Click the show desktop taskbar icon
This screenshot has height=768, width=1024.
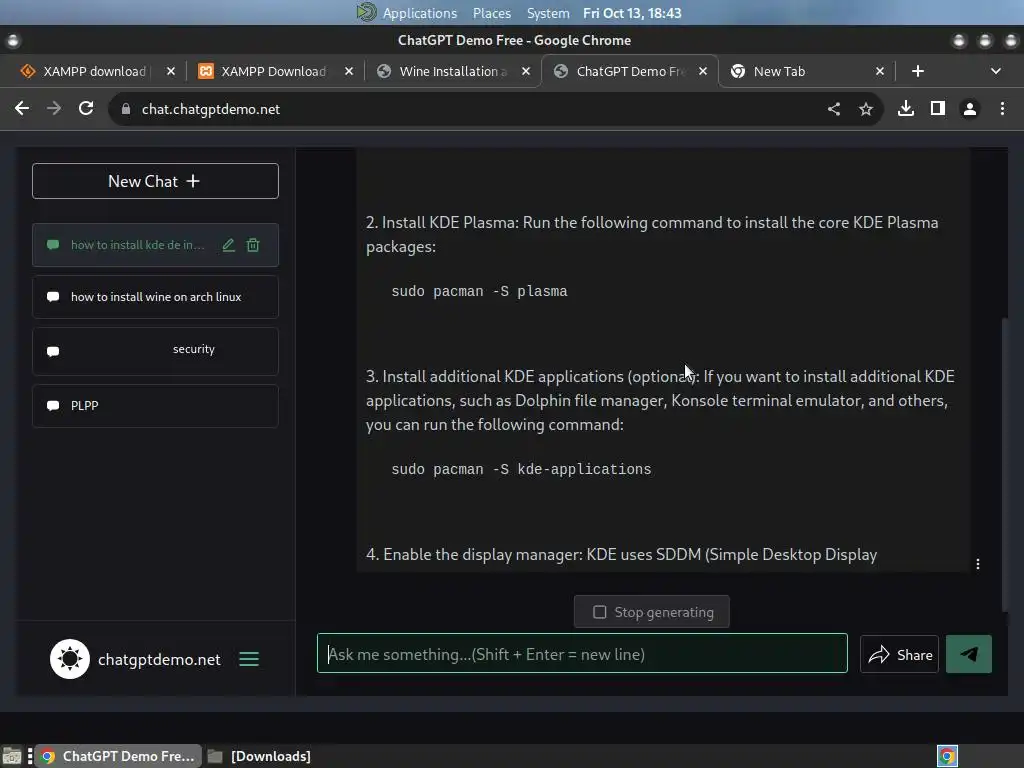(12, 756)
